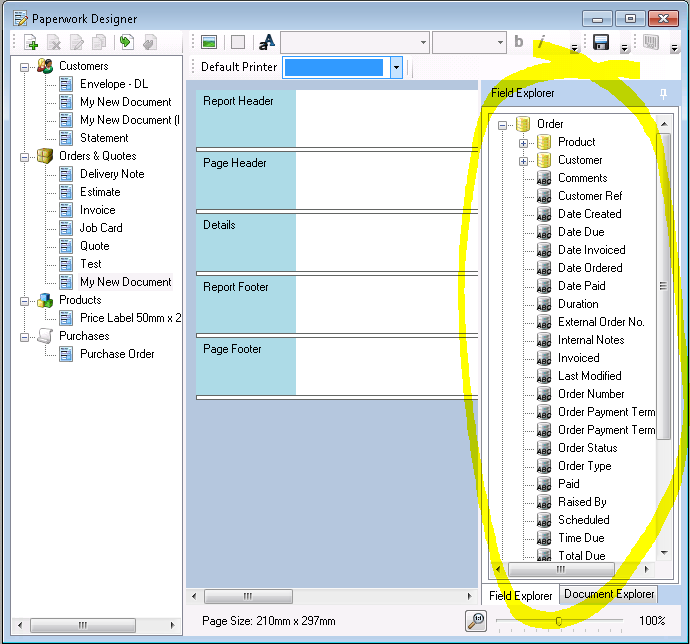The width and height of the screenshot is (690, 644).
Task: Expand the Product node in Field Explorer
Action: point(523,142)
